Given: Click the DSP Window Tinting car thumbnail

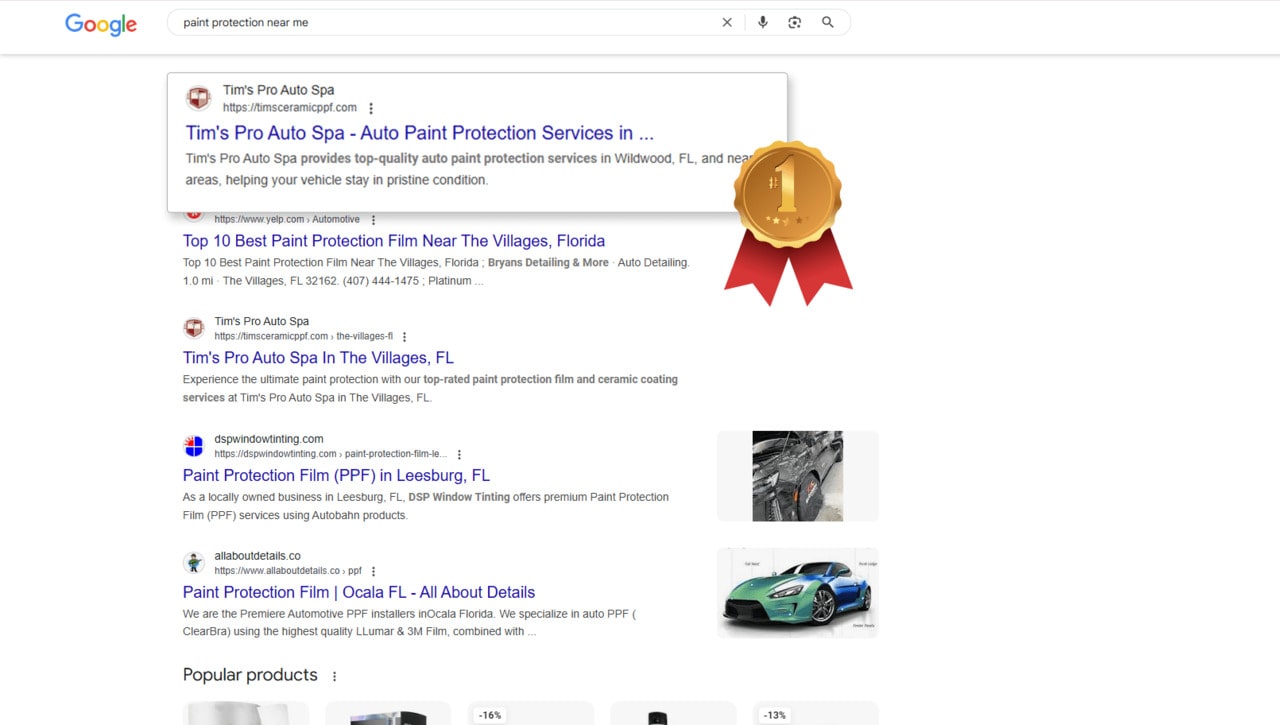Looking at the screenshot, I should point(798,476).
